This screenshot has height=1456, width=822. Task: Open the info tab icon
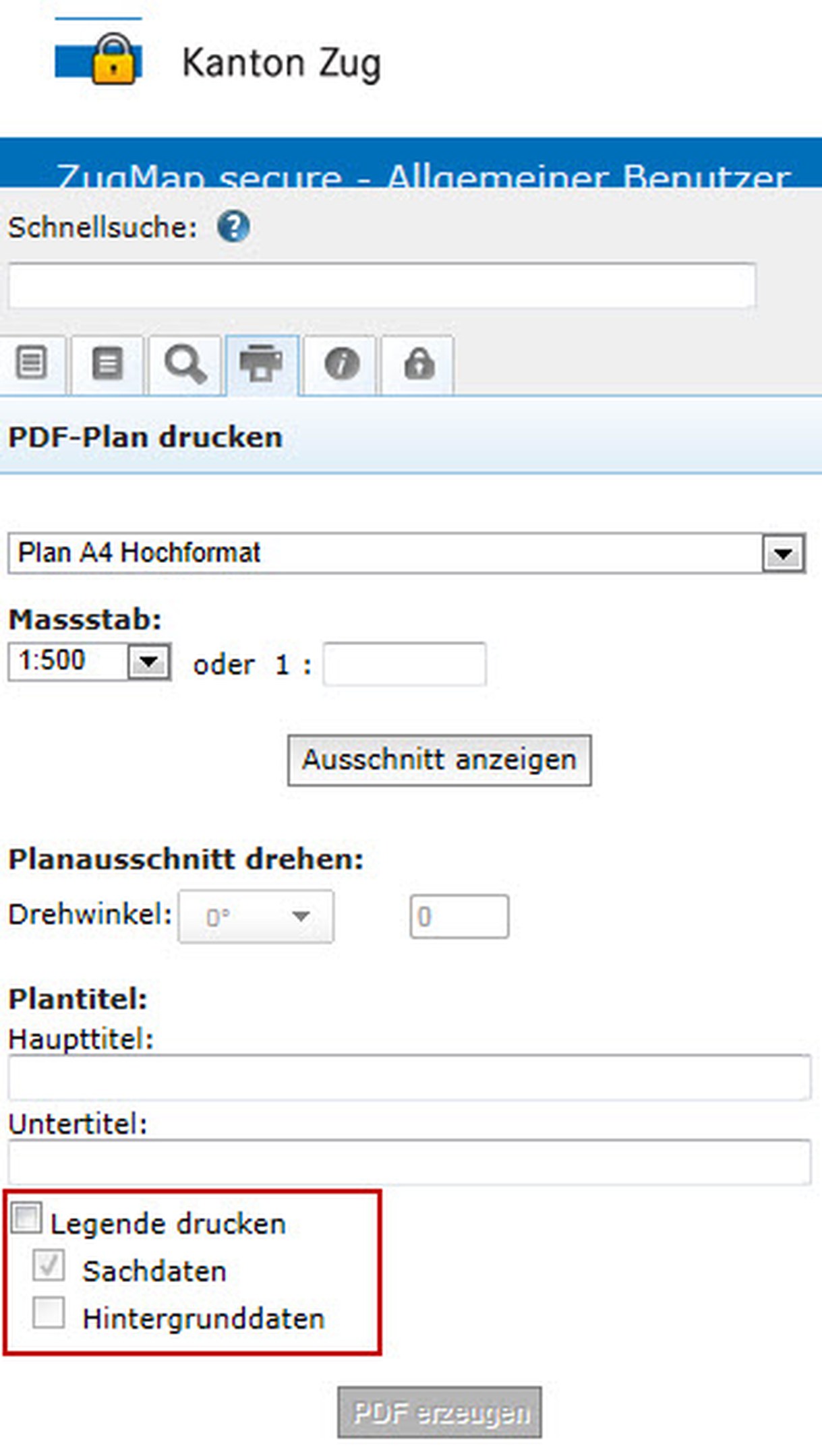pyautogui.click(x=341, y=364)
